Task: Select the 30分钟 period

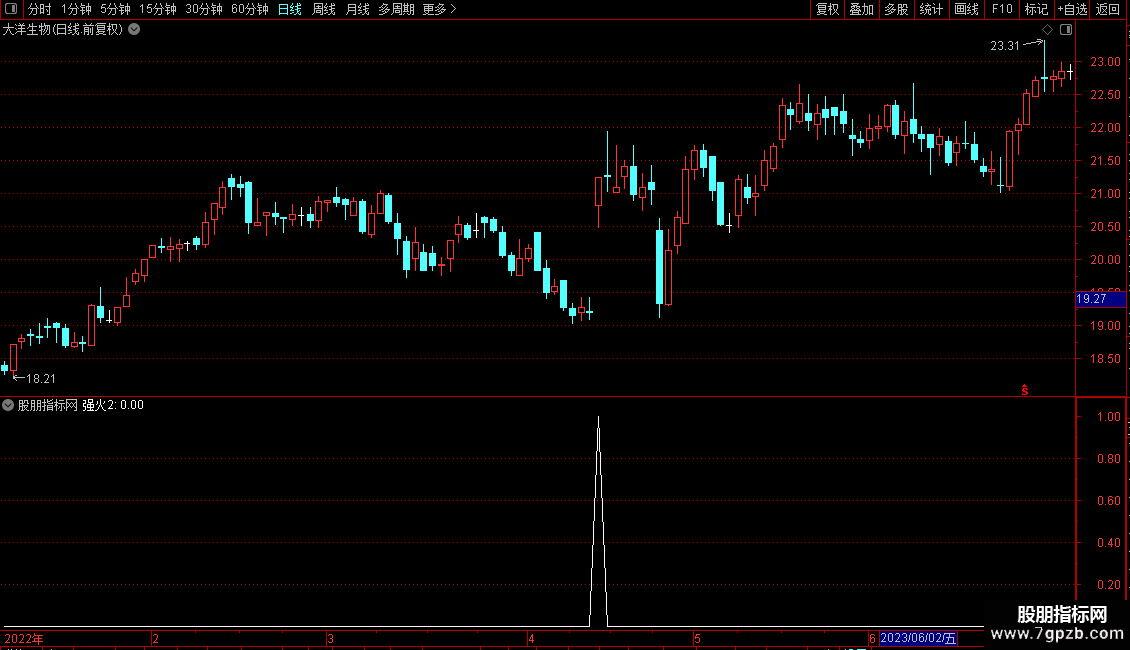Action: coord(204,9)
